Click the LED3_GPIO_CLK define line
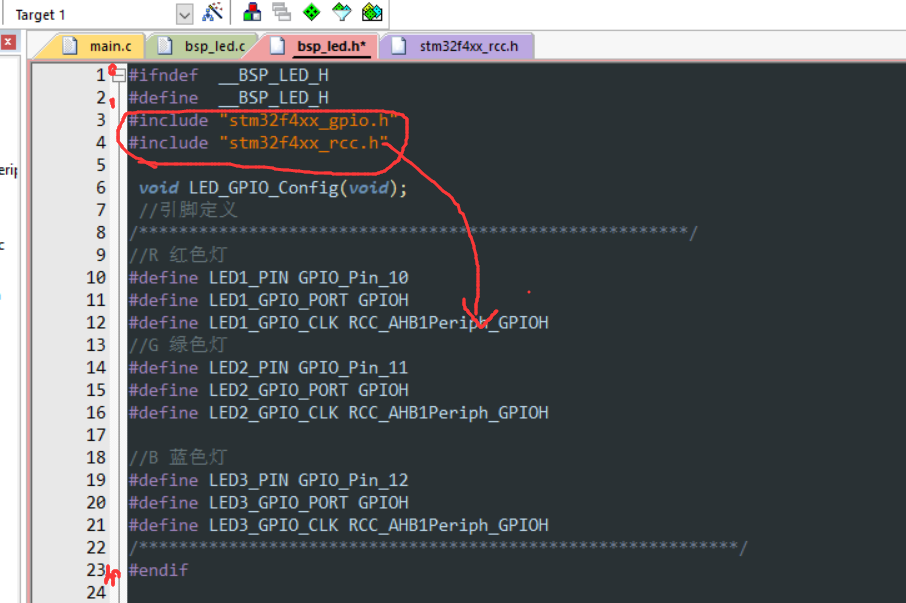 (338, 526)
